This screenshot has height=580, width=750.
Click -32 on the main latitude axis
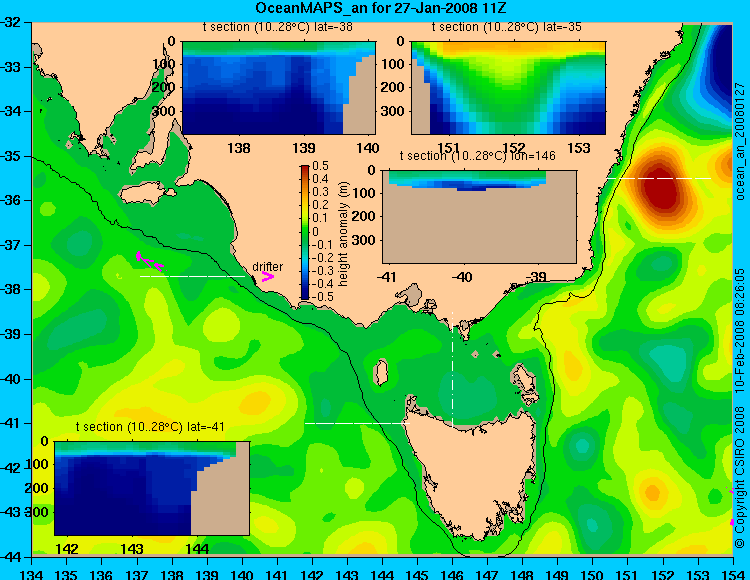point(11,22)
